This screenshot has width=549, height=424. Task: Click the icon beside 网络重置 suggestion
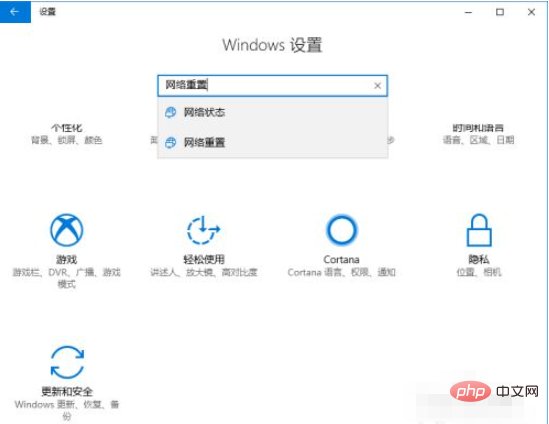coord(171,143)
